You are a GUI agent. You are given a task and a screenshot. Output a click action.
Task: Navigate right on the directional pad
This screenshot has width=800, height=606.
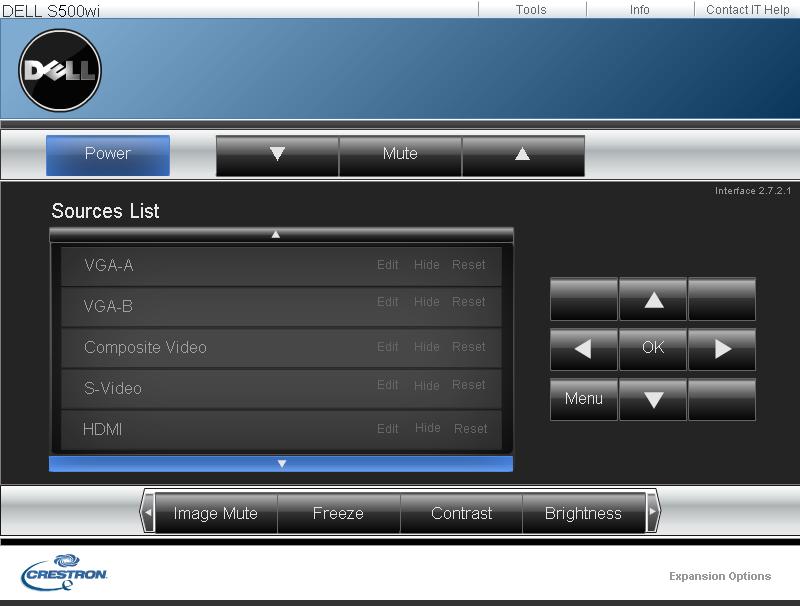[722, 349]
